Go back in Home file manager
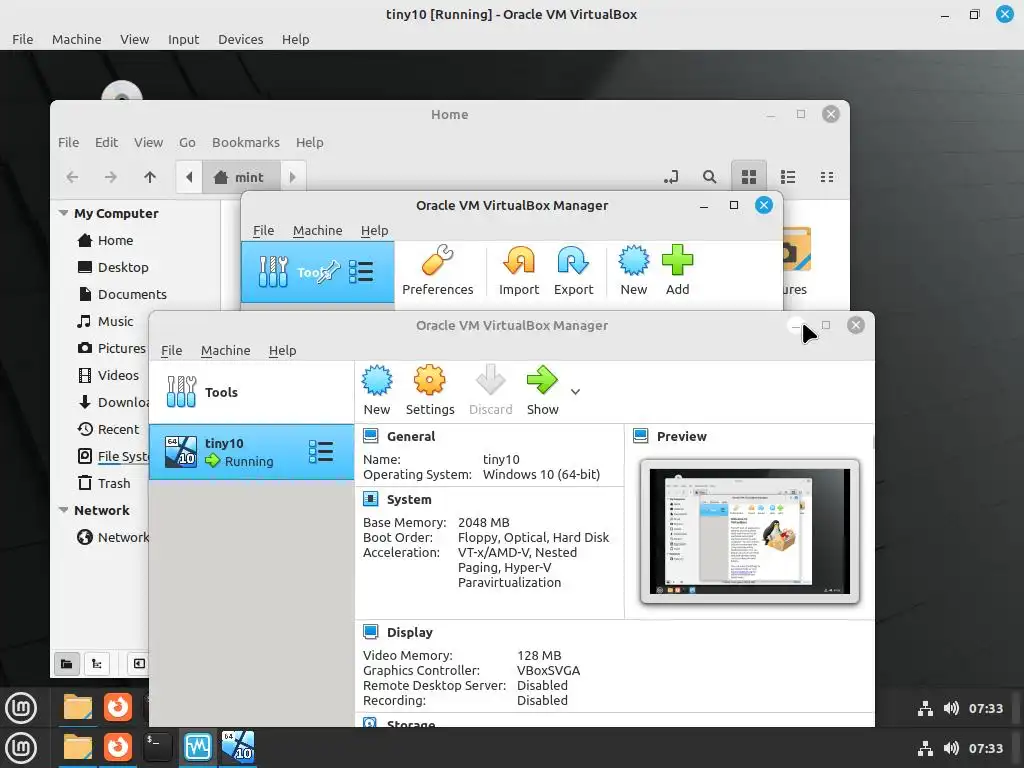The image size is (1024, 768). pos(72,177)
